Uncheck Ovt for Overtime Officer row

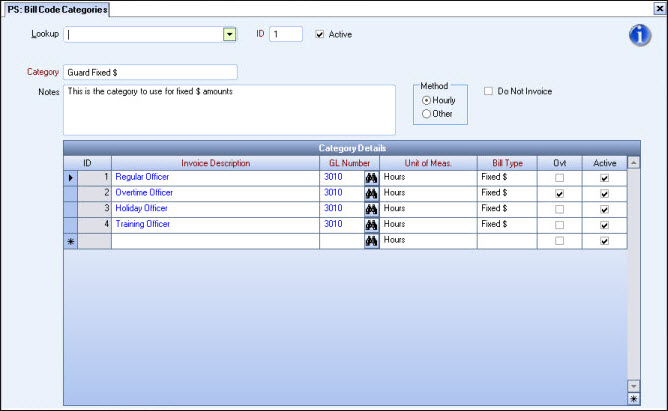pyautogui.click(x=558, y=193)
